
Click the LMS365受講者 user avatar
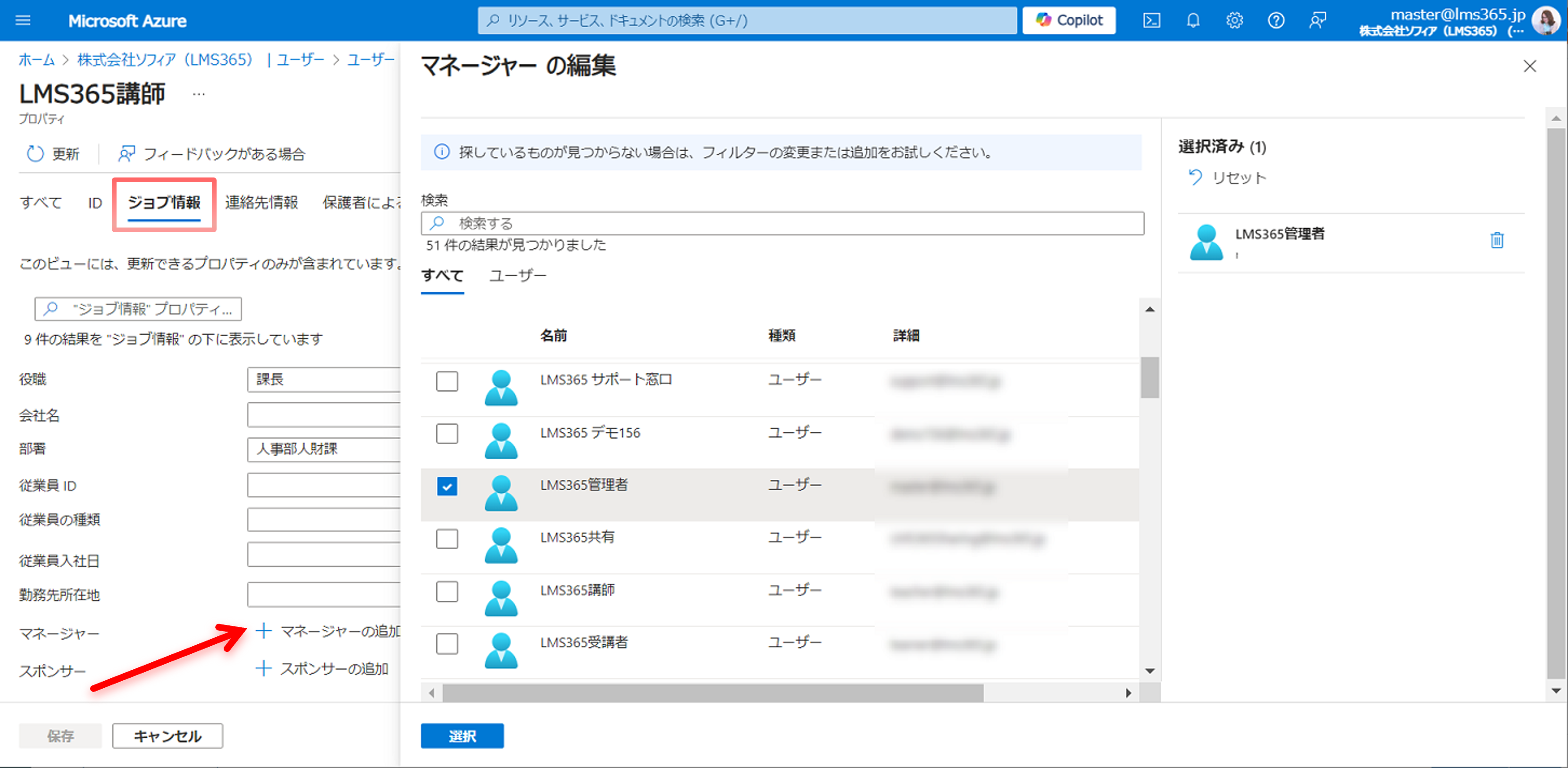click(x=501, y=650)
